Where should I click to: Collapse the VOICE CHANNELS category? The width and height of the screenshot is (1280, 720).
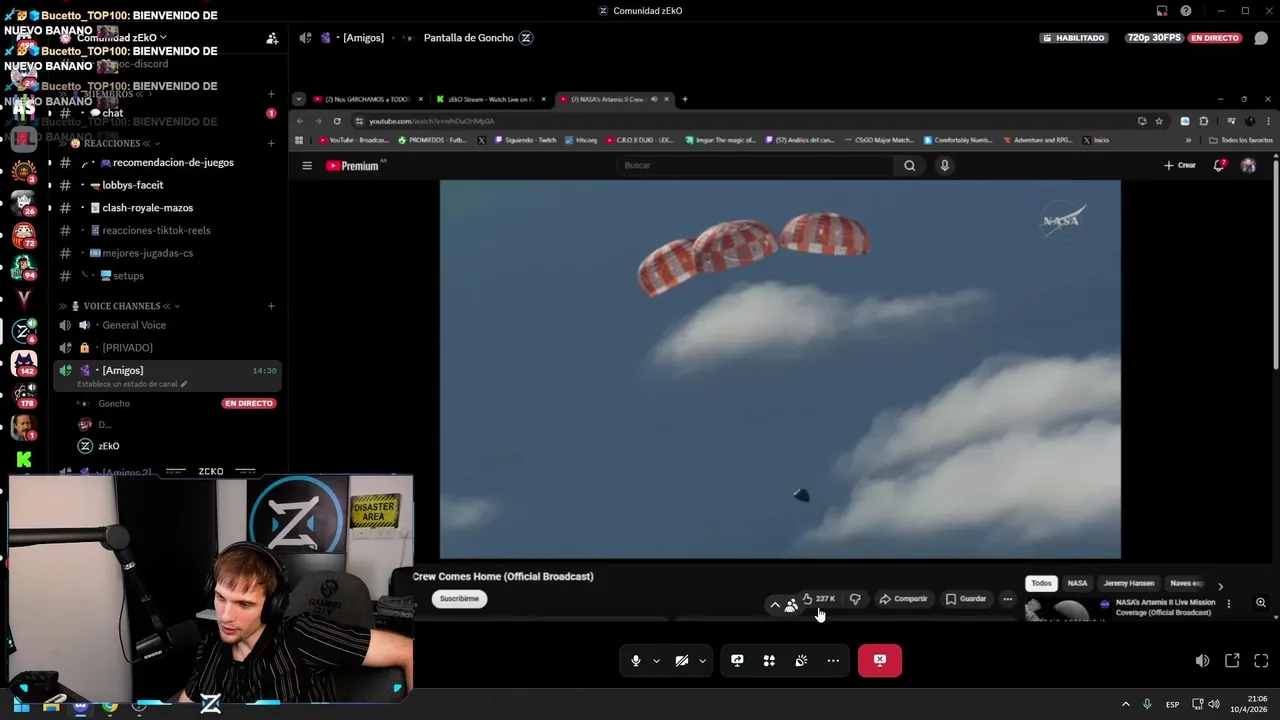click(121, 306)
